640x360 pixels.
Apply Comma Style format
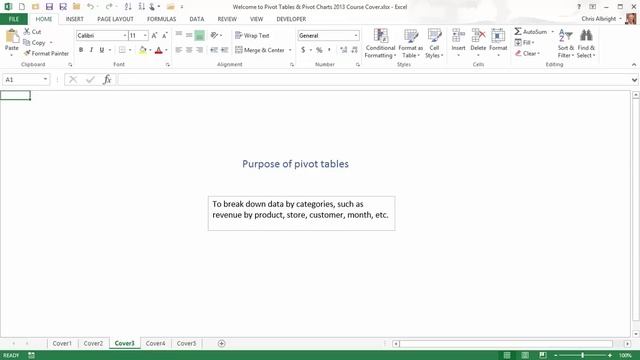click(329, 50)
